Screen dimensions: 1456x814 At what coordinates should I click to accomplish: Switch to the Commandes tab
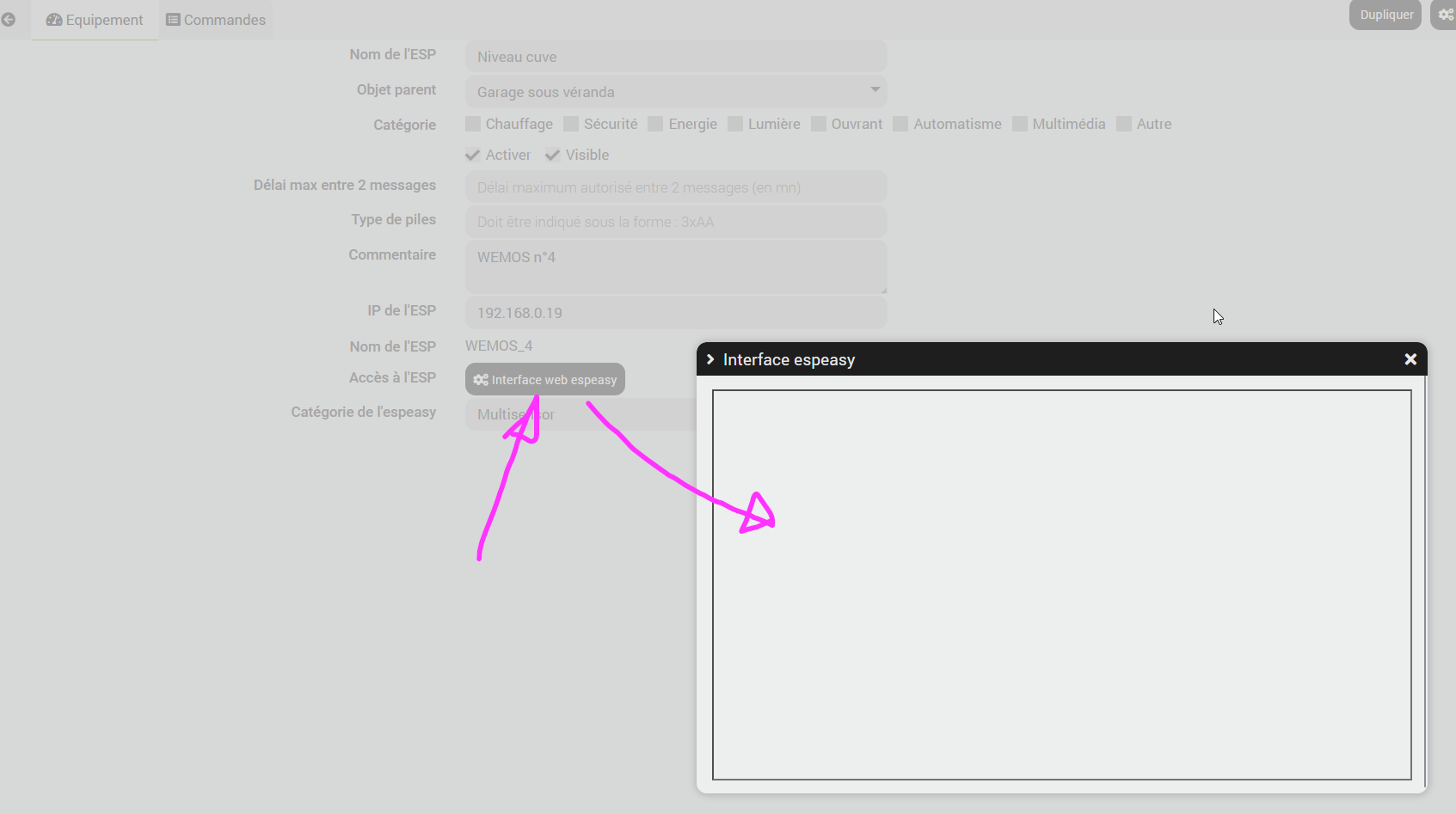[x=216, y=20]
